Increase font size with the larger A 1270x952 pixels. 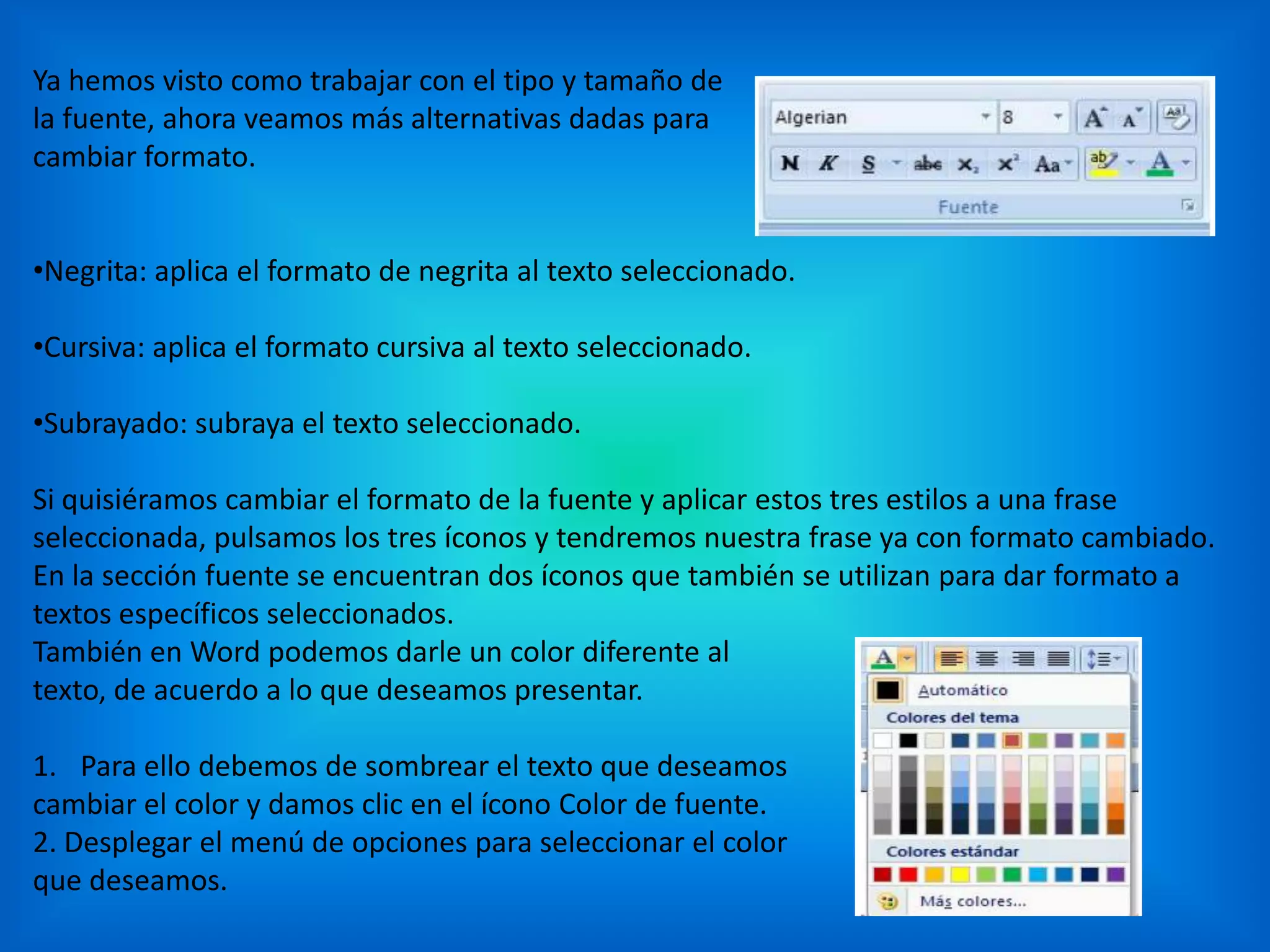(x=1095, y=117)
